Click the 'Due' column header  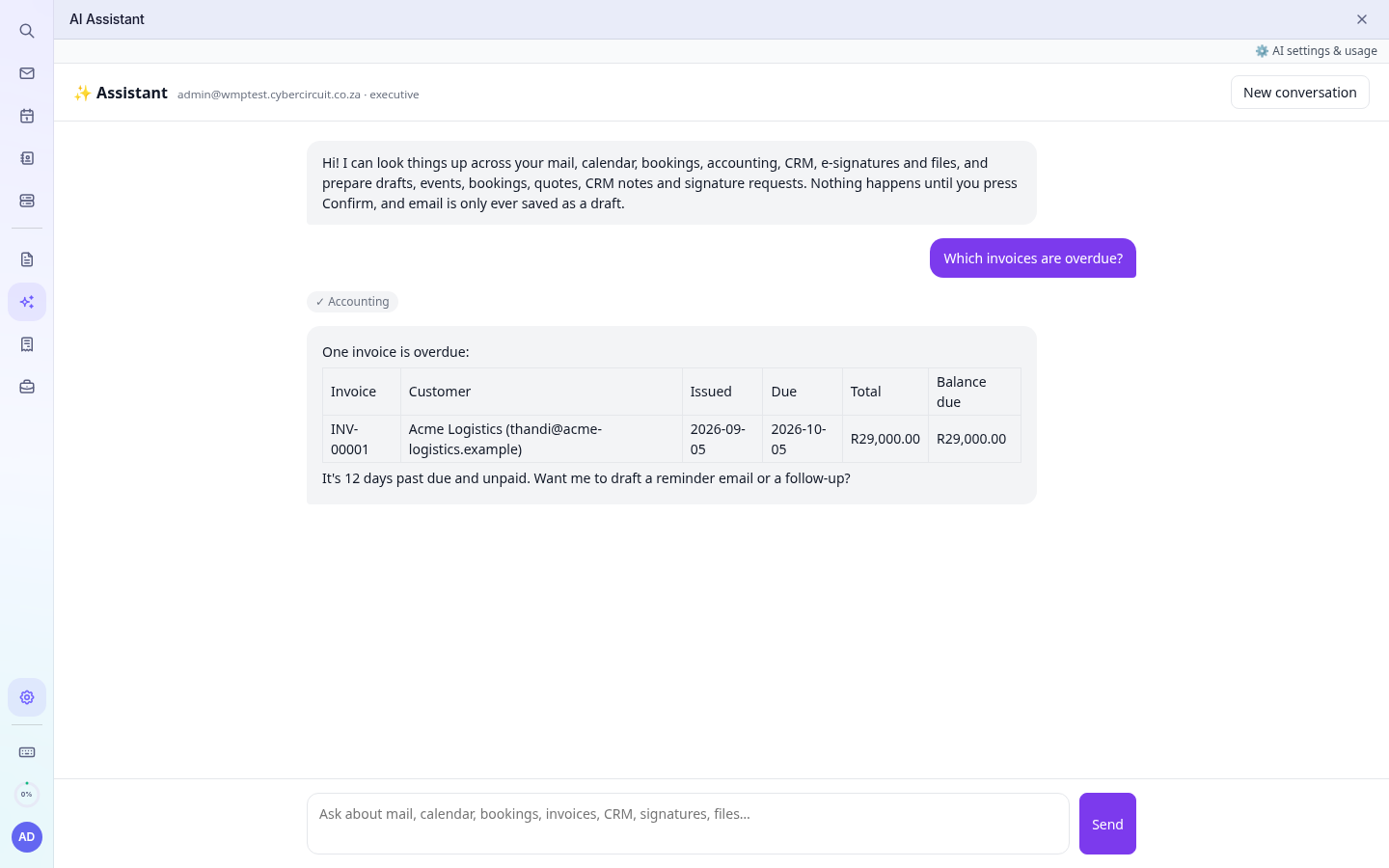coord(803,392)
